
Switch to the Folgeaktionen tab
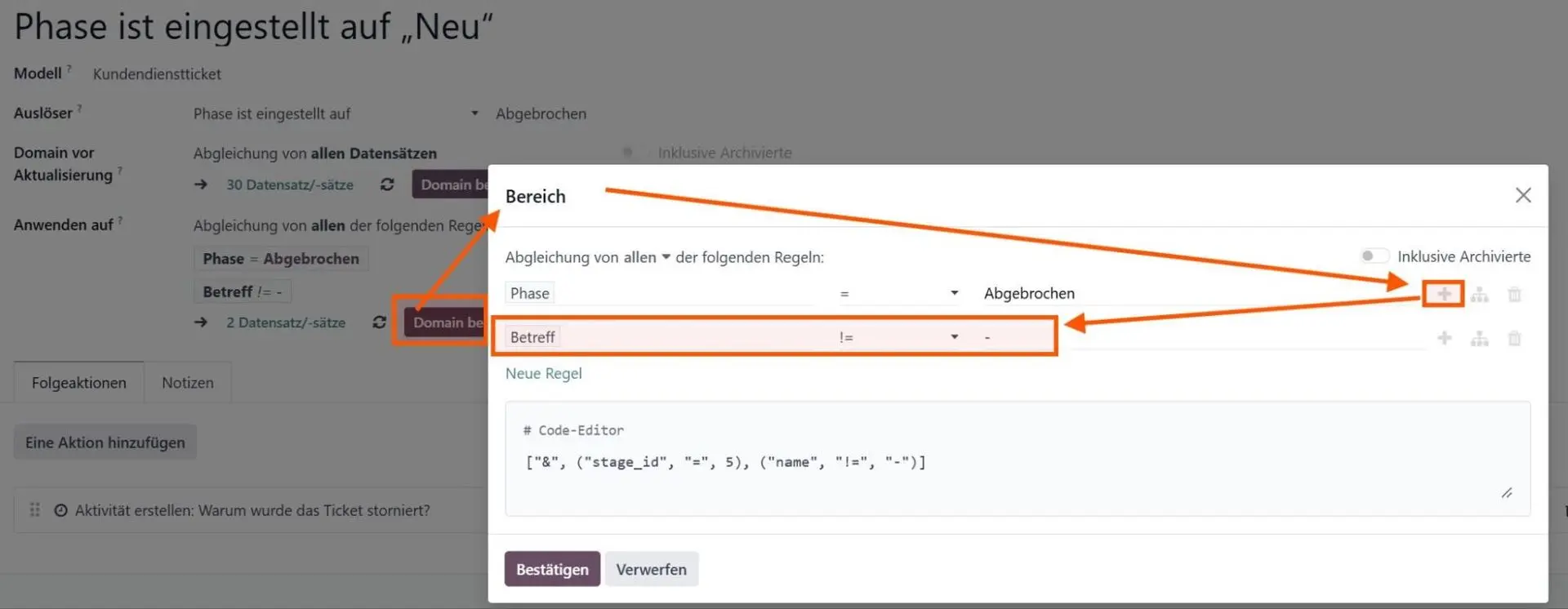coord(79,383)
